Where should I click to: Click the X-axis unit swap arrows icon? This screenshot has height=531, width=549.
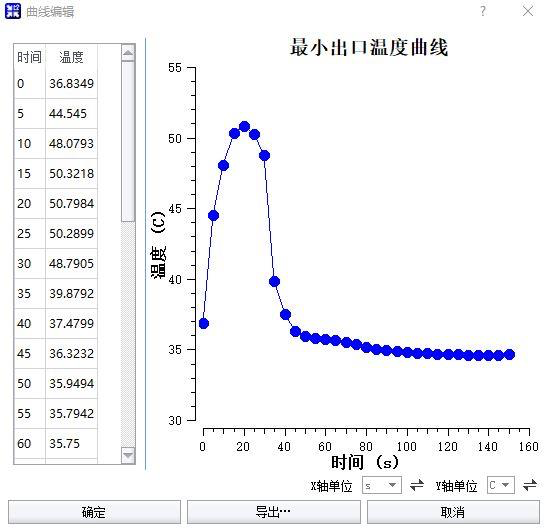pyautogui.click(x=417, y=485)
